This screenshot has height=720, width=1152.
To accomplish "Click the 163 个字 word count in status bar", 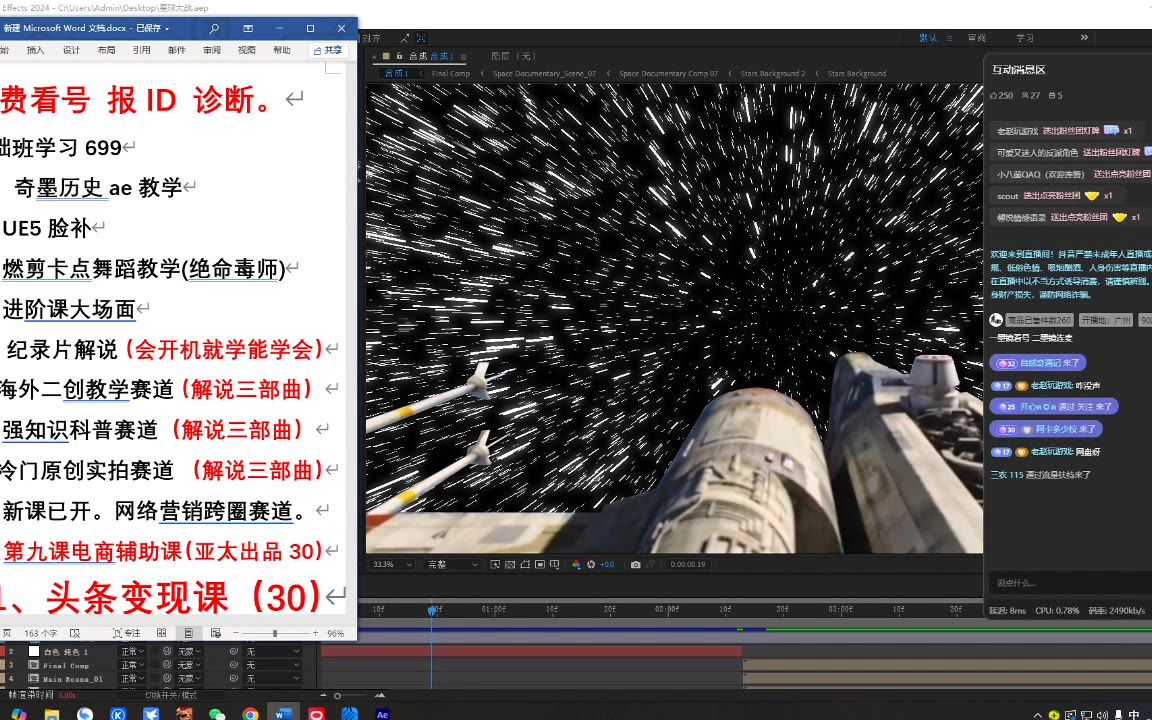I will (x=40, y=633).
